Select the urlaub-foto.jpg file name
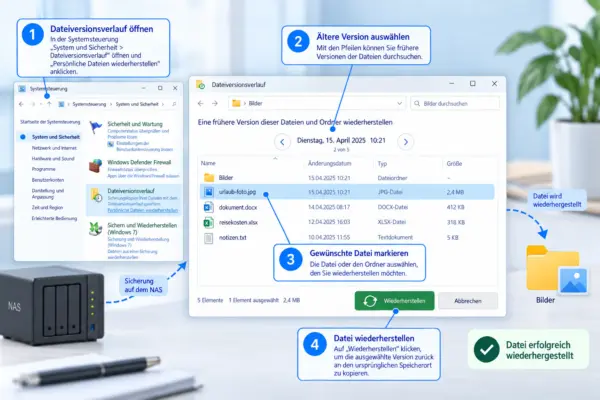 (x=237, y=192)
